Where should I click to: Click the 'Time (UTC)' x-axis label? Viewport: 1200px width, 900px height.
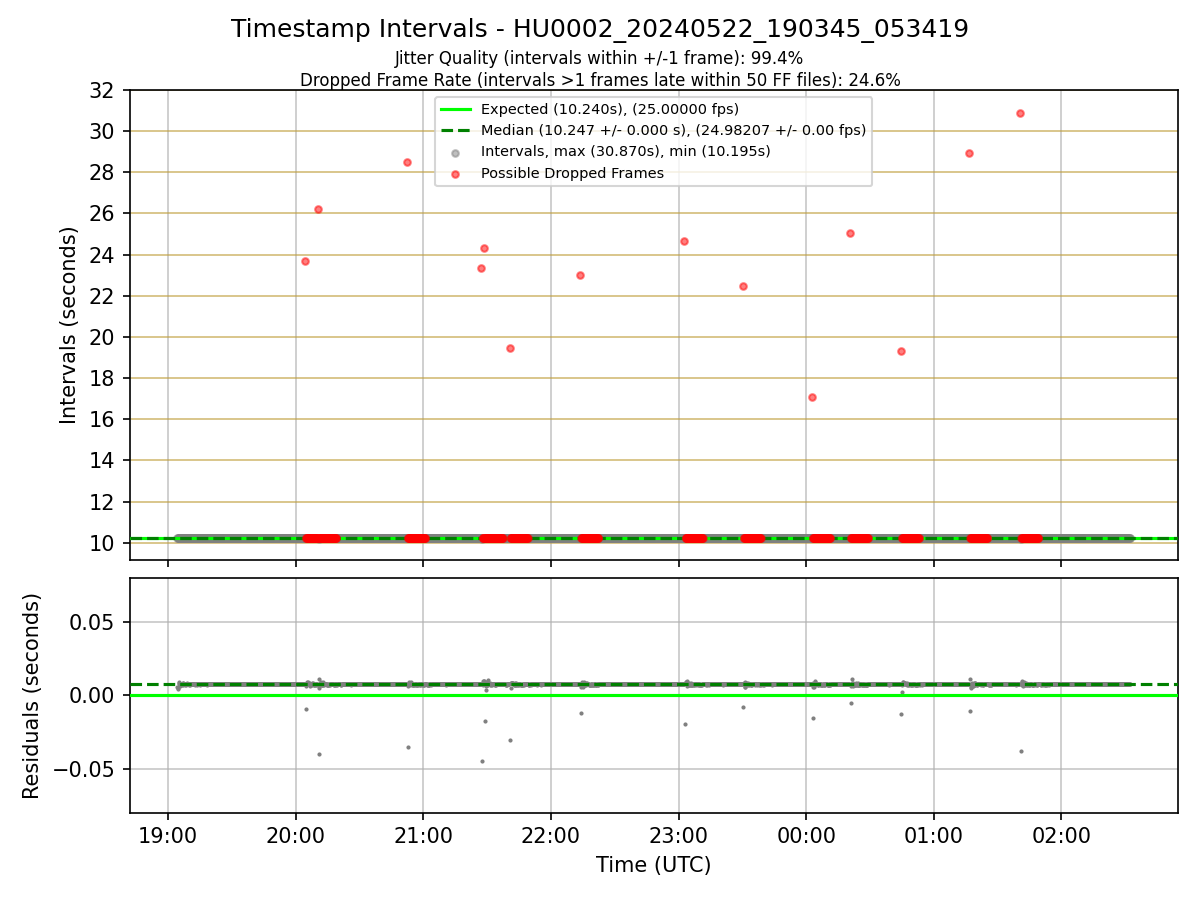[x=653, y=865]
